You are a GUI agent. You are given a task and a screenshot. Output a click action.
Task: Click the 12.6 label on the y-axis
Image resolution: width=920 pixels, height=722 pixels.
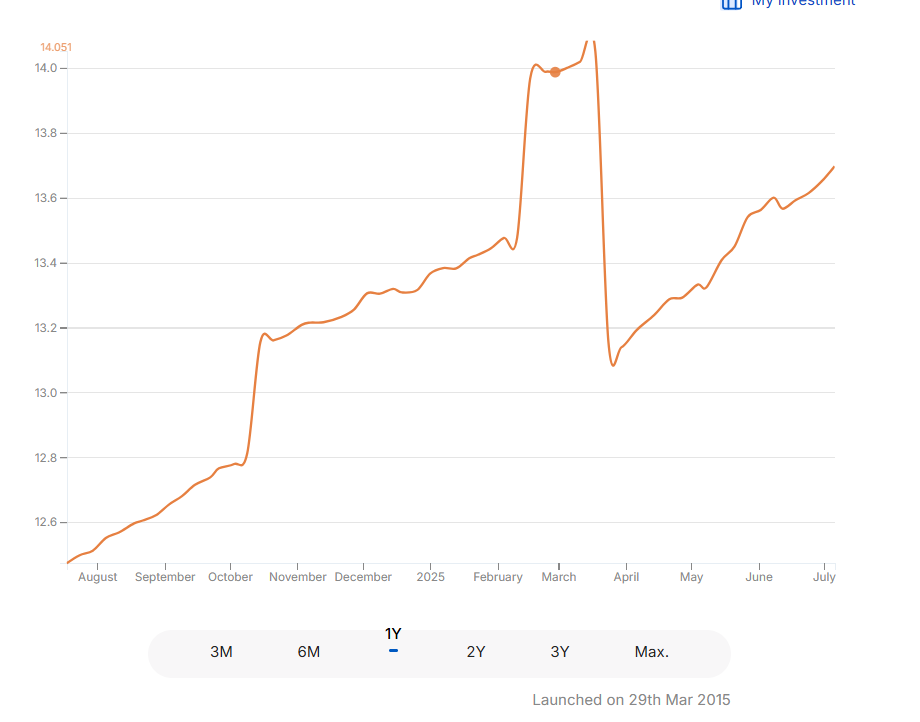point(46,522)
